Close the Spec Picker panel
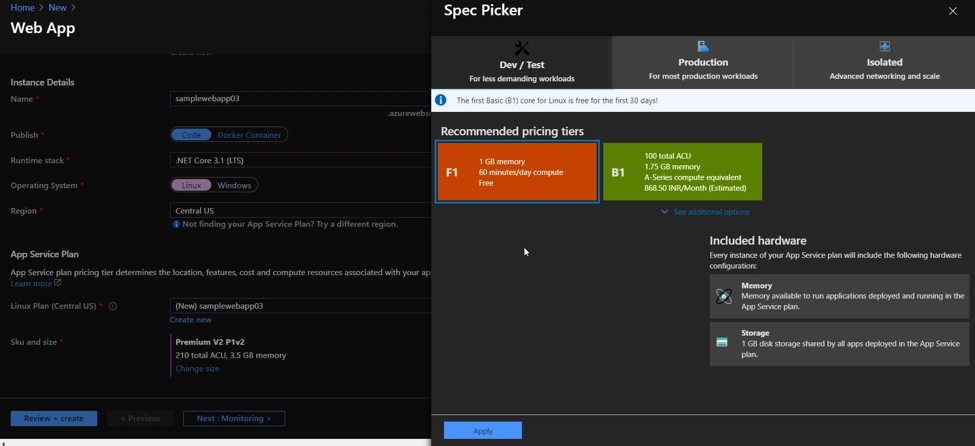Screen dimensions: 975x446 953,11
